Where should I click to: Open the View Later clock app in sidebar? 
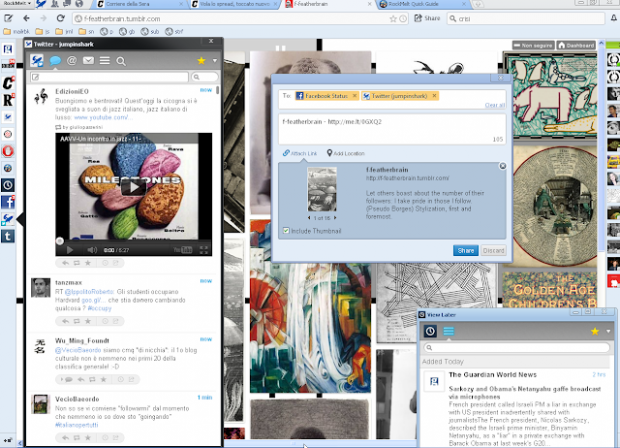tap(8, 185)
